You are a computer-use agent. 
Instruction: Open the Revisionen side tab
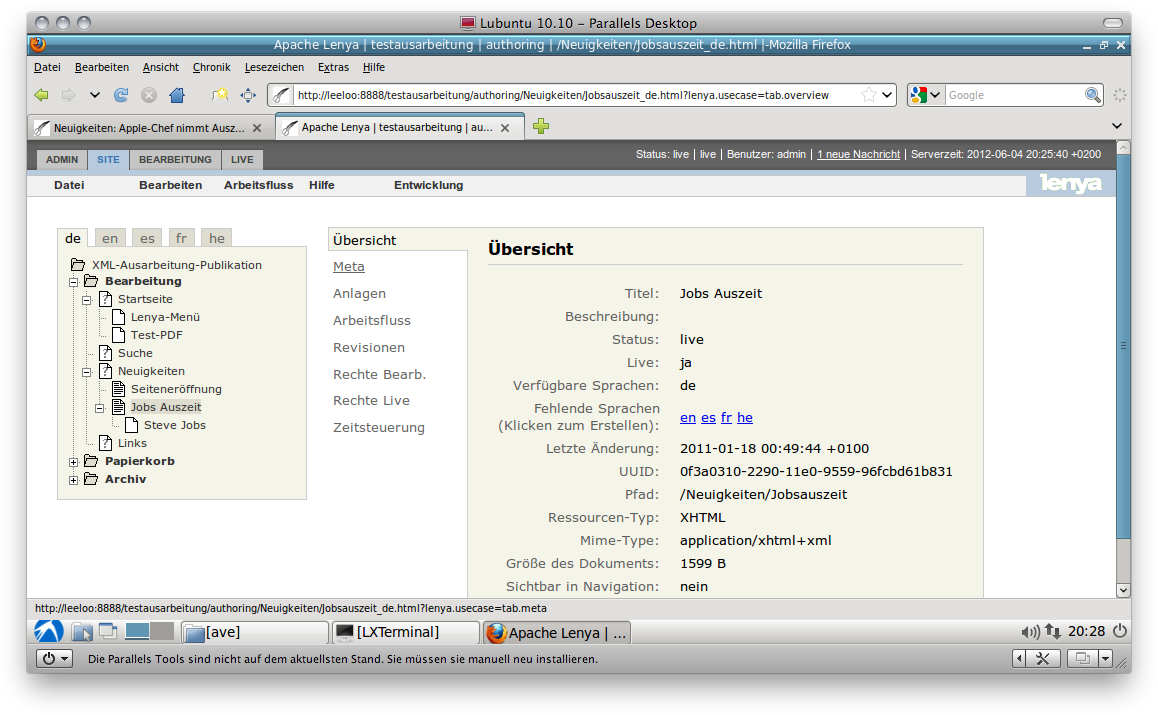pyautogui.click(x=369, y=347)
